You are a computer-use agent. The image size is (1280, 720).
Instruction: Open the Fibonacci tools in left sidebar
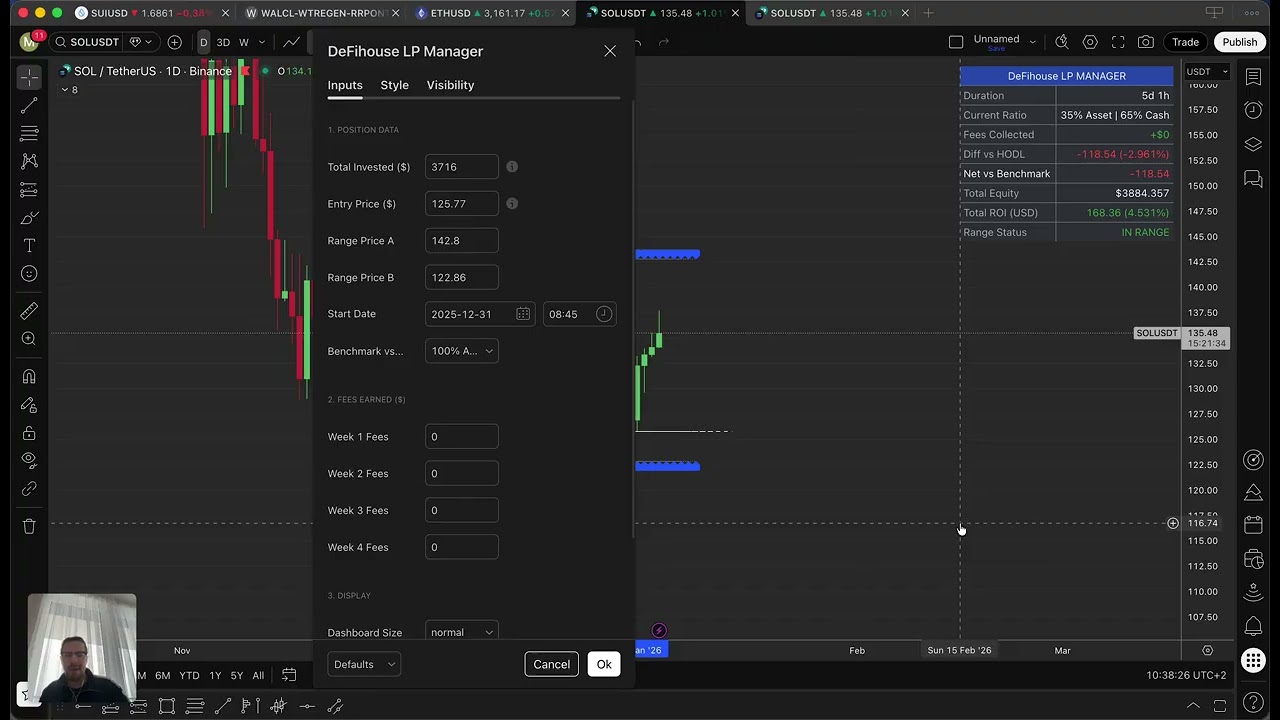(29, 133)
